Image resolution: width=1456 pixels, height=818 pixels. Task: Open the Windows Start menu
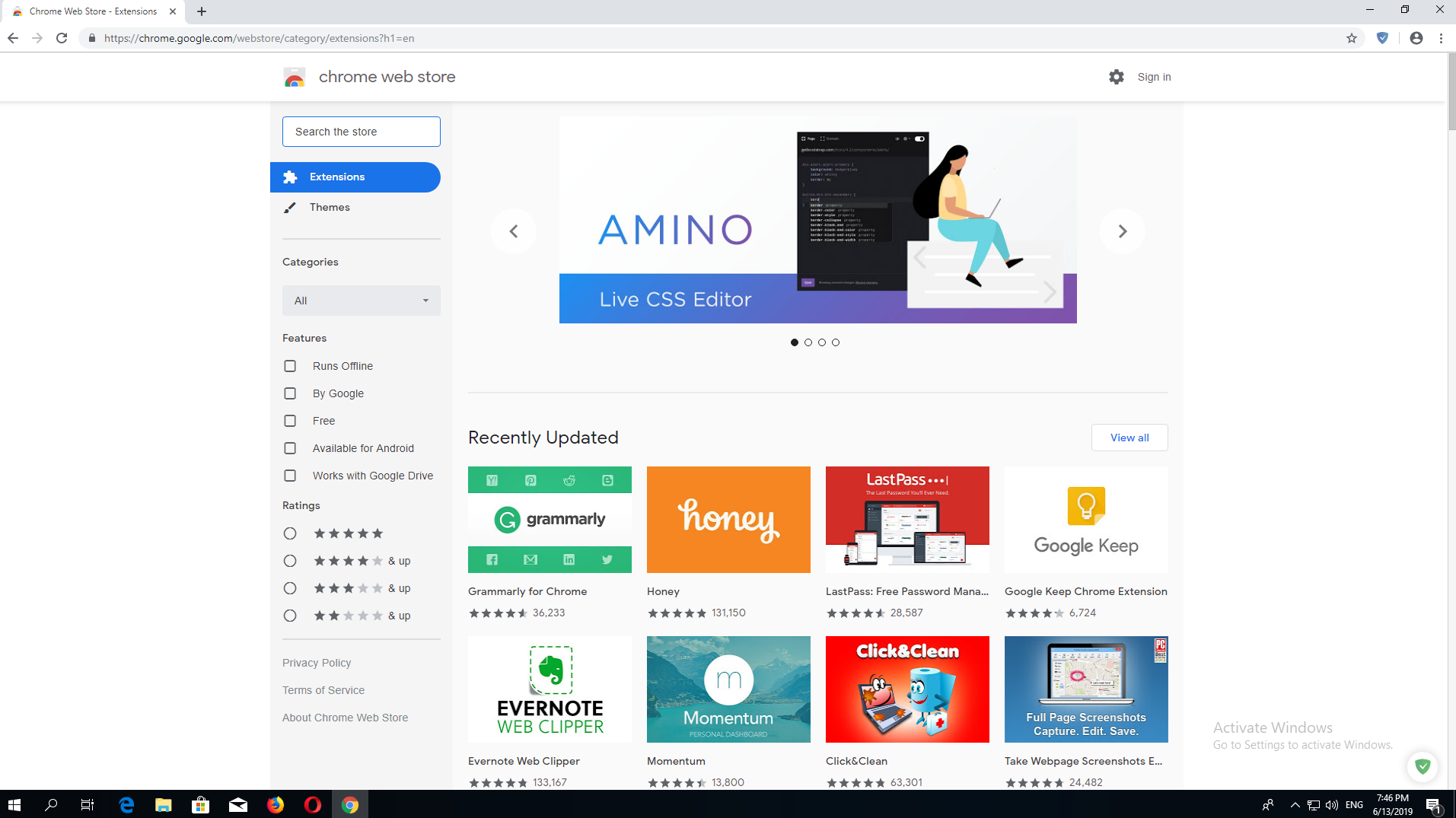tap(14, 804)
